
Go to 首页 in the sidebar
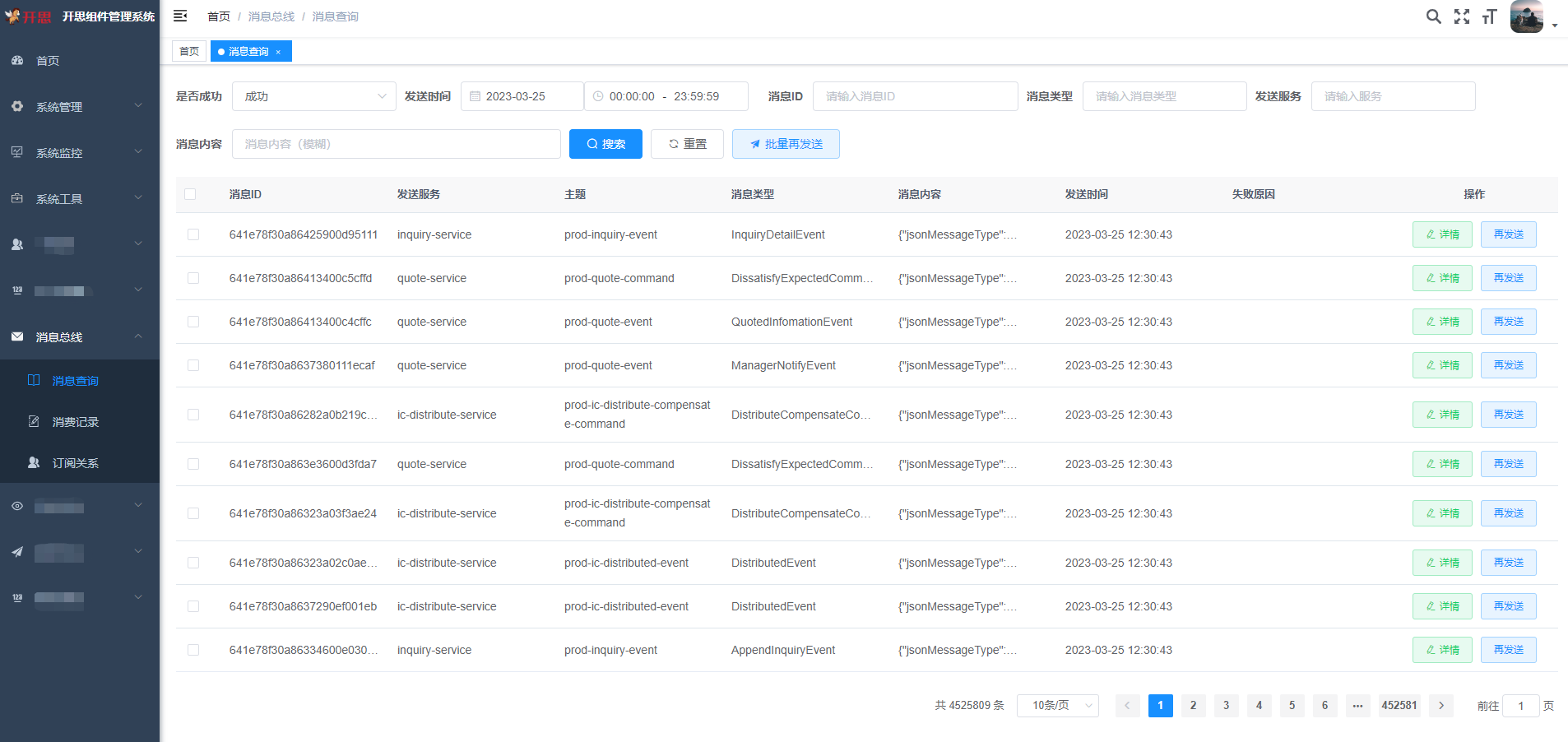80,61
